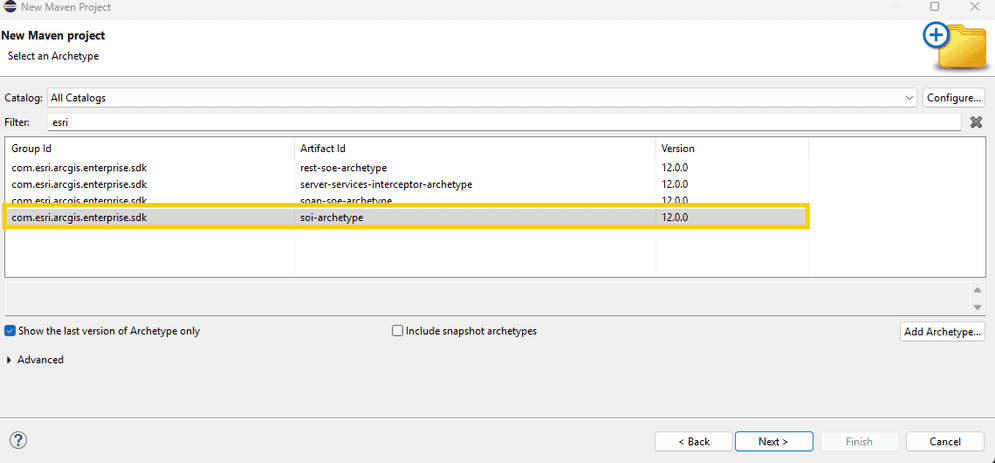Click the Next button
The width and height of the screenshot is (995, 463).
click(773, 441)
